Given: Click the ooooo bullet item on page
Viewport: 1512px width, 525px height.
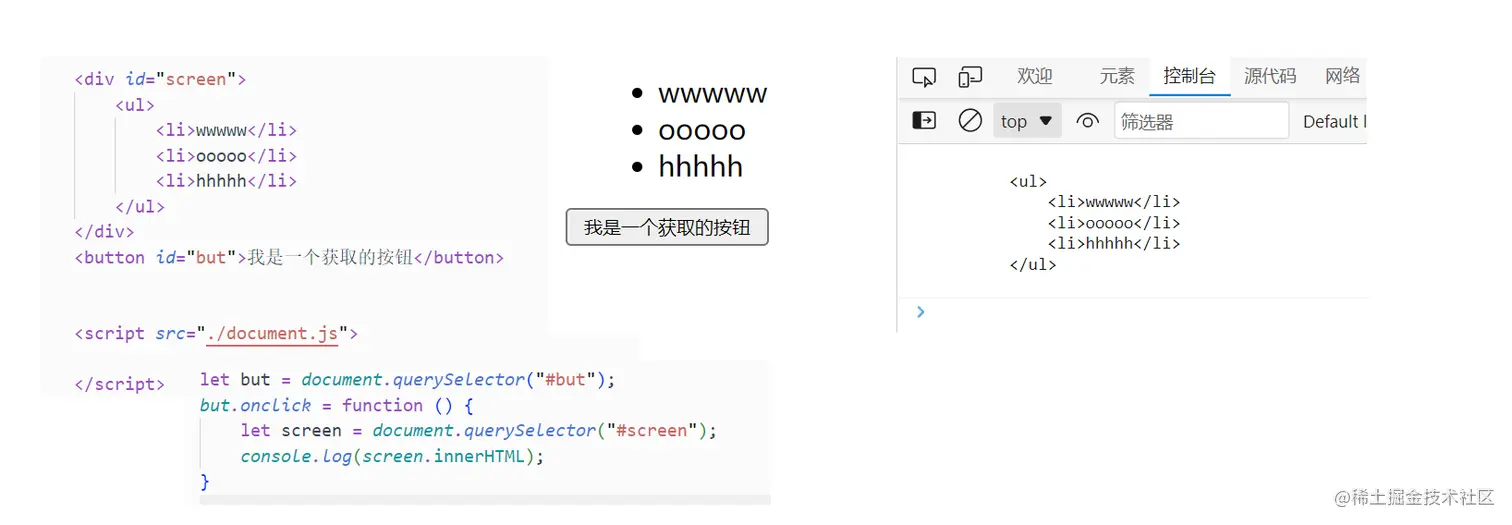Looking at the screenshot, I should (702, 130).
